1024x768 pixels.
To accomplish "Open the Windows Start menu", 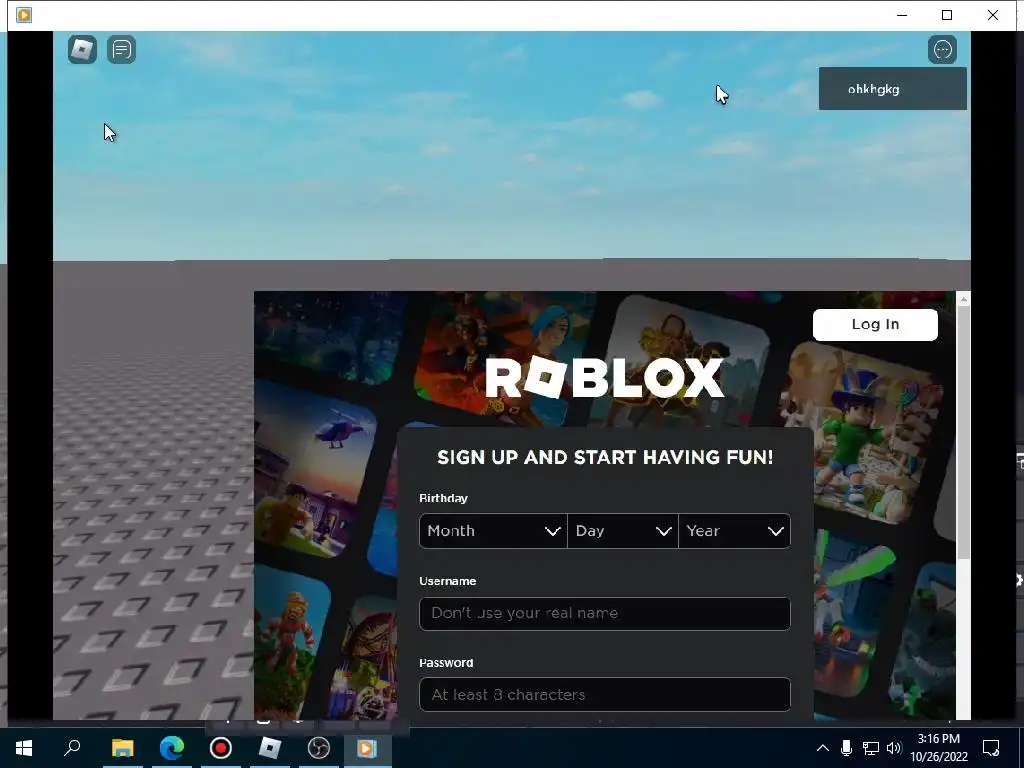I will point(24,748).
